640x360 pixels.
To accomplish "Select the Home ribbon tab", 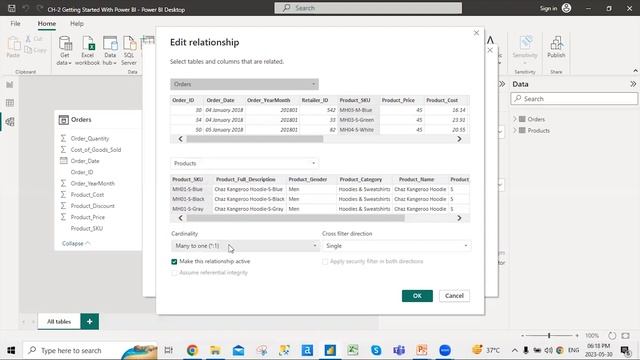I will [x=47, y=24].
